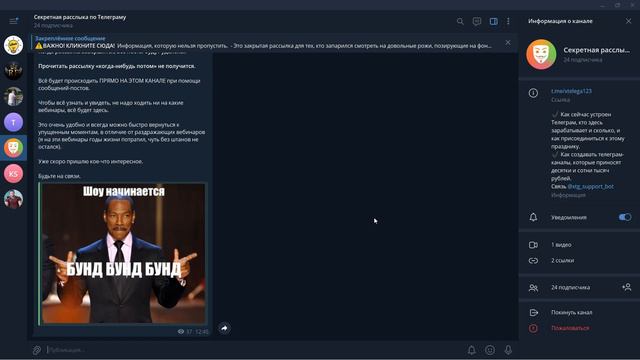Click the notifications bell icon in info panel
The image size is (640, 360).
point(533,217)
